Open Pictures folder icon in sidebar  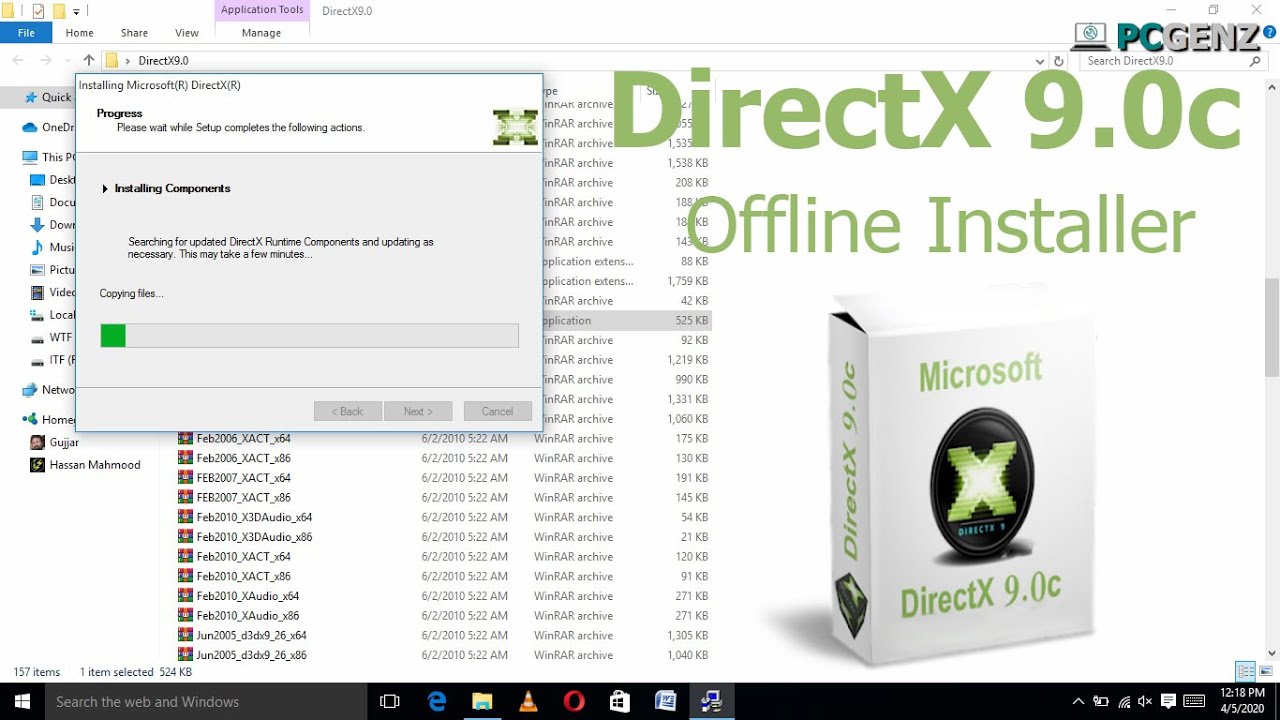tap(38, 270)
